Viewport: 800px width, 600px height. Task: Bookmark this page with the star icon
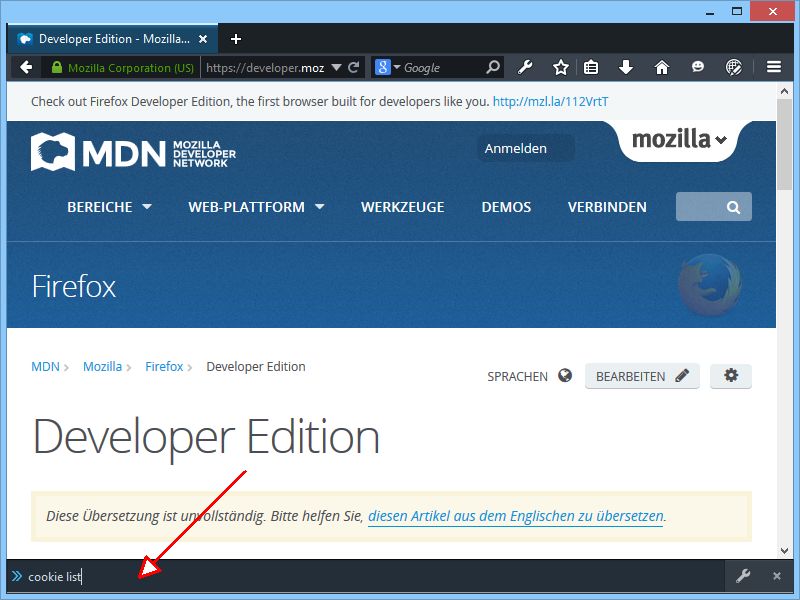pos(561,67)
